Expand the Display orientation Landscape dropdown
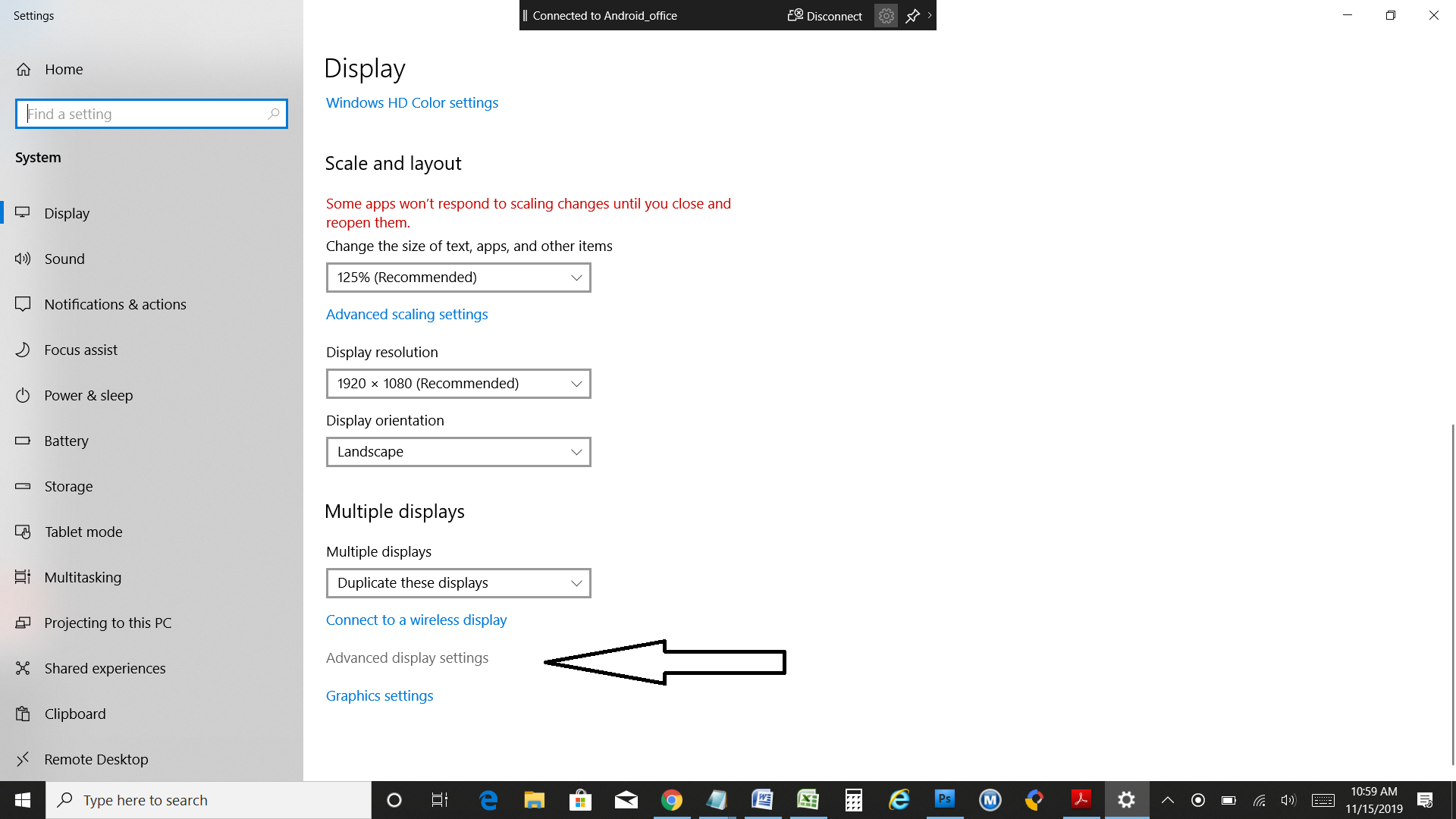This screenshot has width=1456, height=819. [458, 452]
